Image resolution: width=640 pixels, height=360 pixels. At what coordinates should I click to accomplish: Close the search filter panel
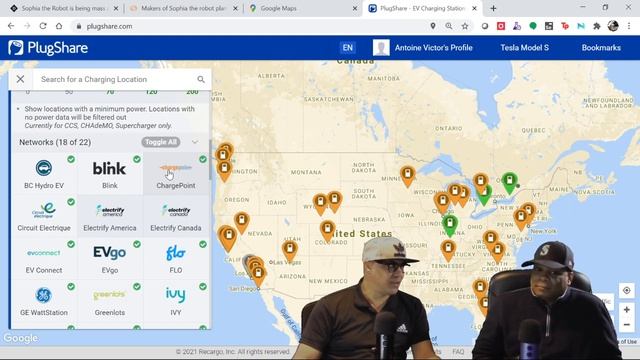(x=20, y=79)
